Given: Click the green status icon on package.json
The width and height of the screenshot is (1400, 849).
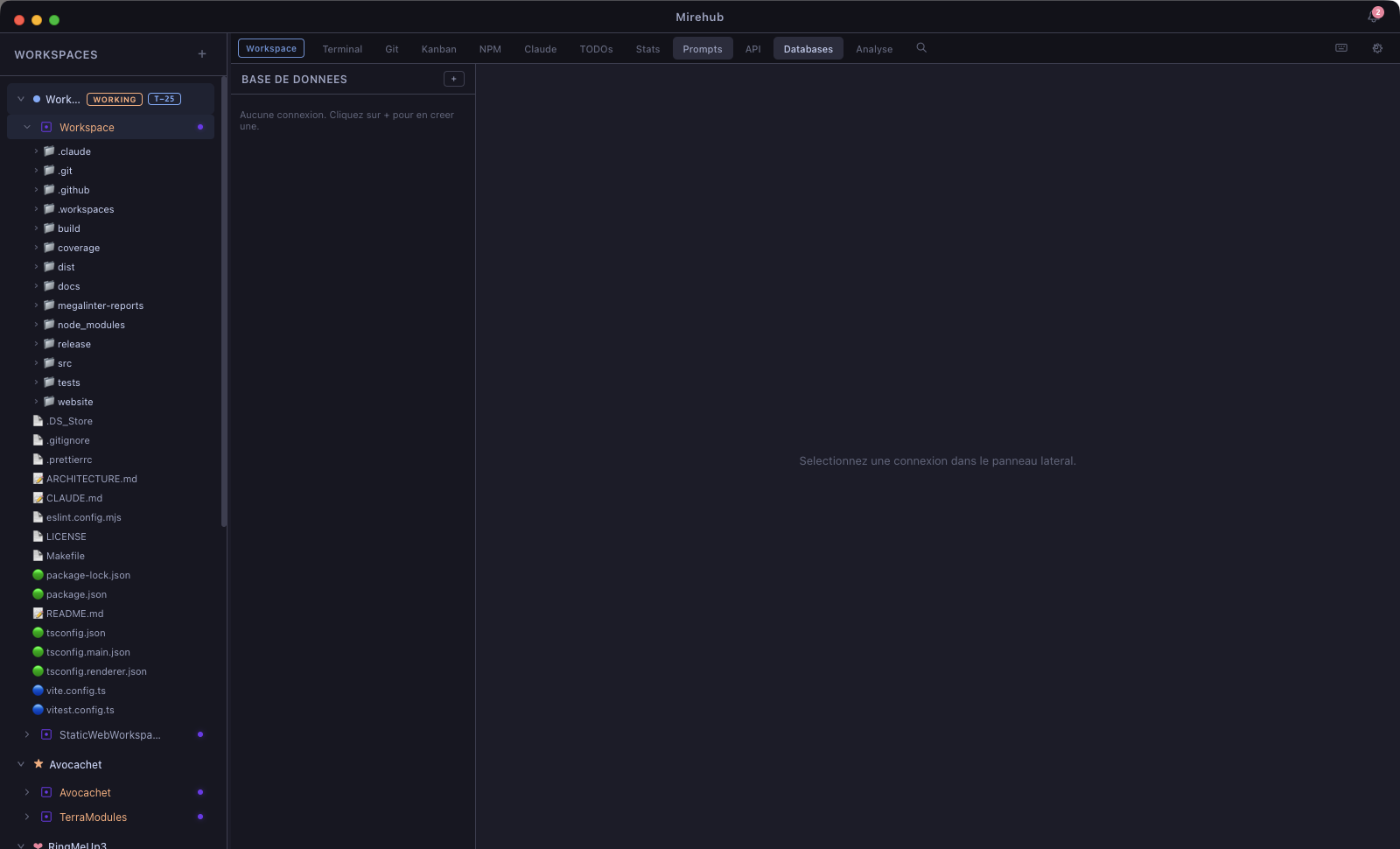Looking at the screenshot, I should click(x=38, y=594).
